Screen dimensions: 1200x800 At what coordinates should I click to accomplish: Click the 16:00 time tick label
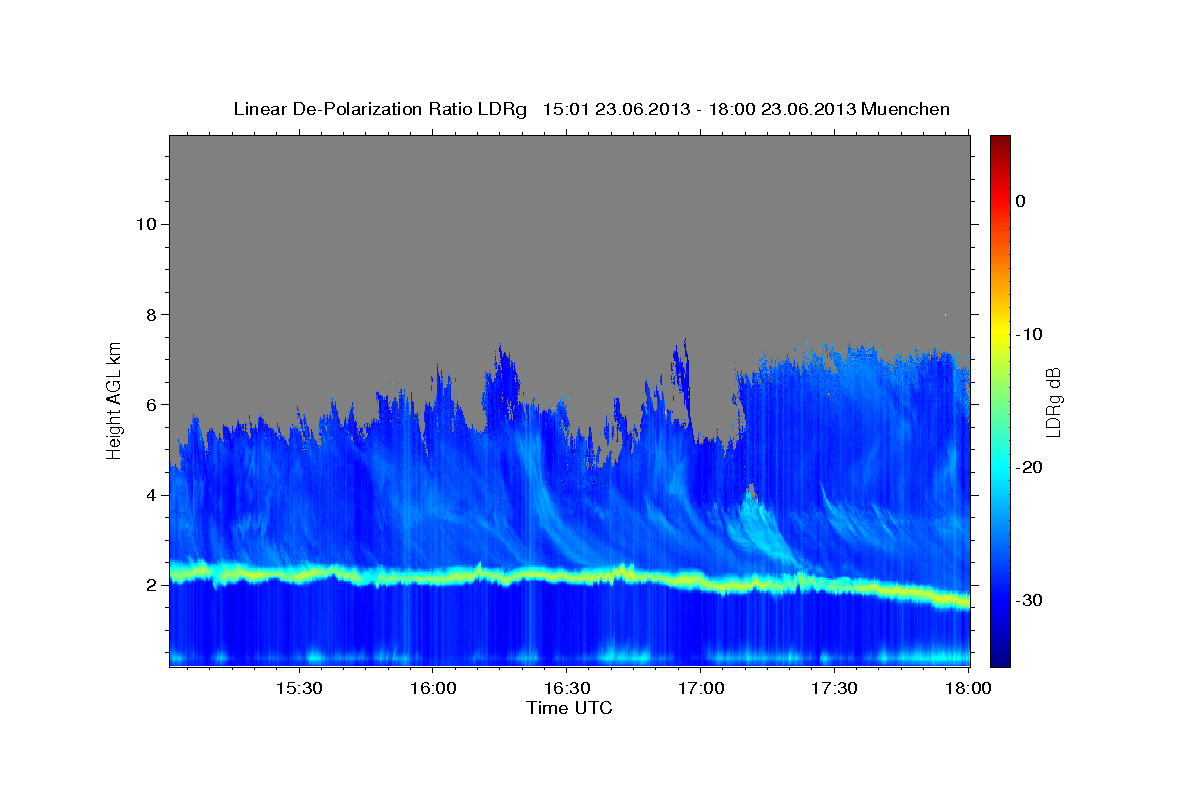coord(433,689)
